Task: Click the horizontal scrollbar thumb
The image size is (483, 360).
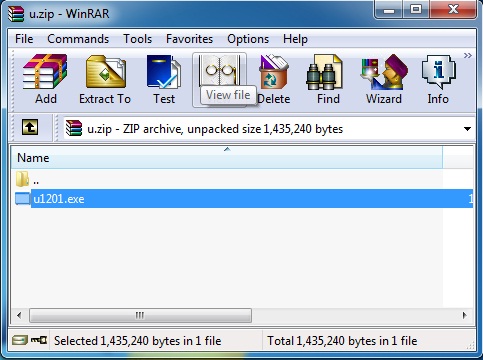Action: click(140, 315)
